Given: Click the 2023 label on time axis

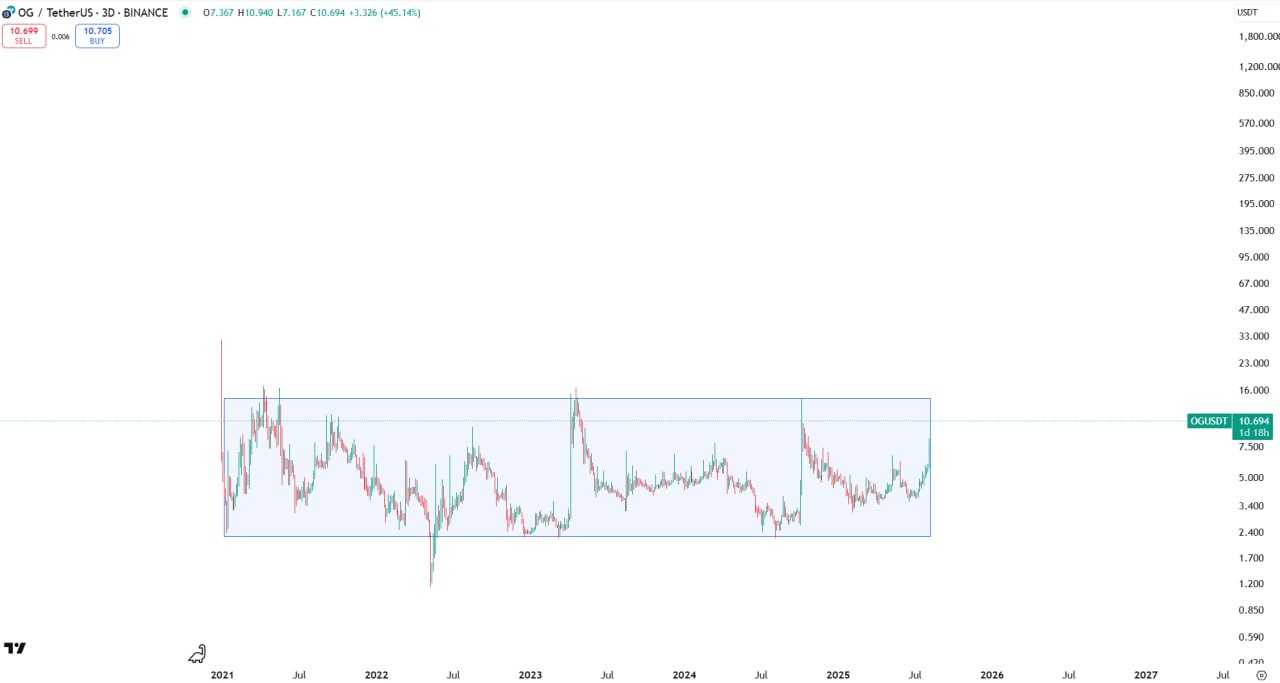Looking at the screenshot, I should [530, 675].
